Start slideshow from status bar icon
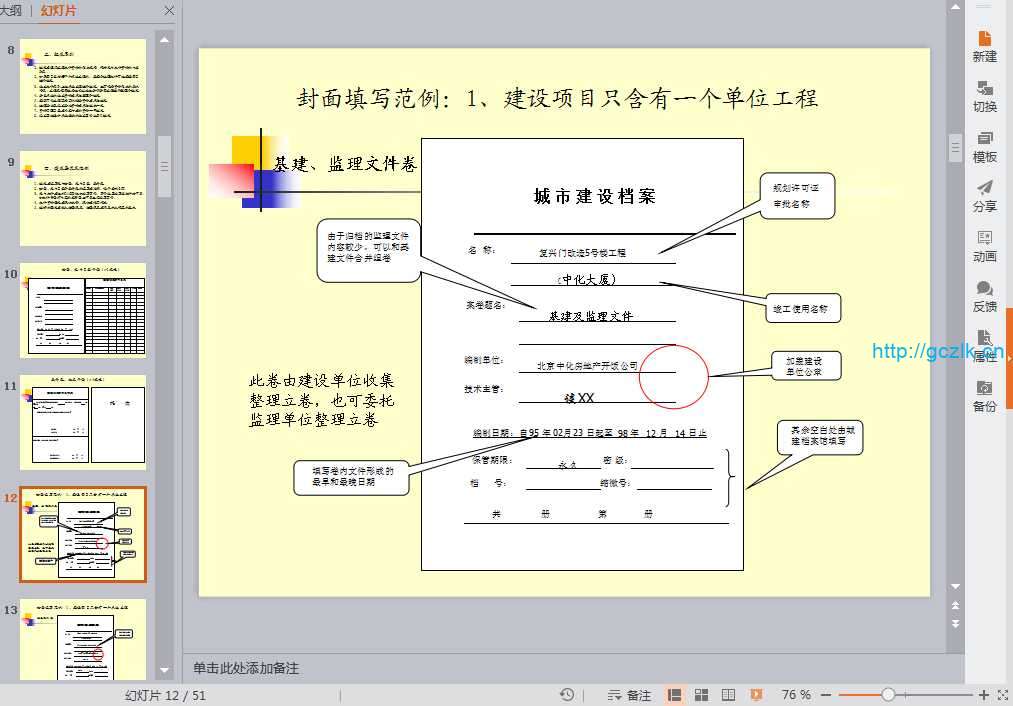Viewport: 1013px width, 706px height. [x=756, y=695]
